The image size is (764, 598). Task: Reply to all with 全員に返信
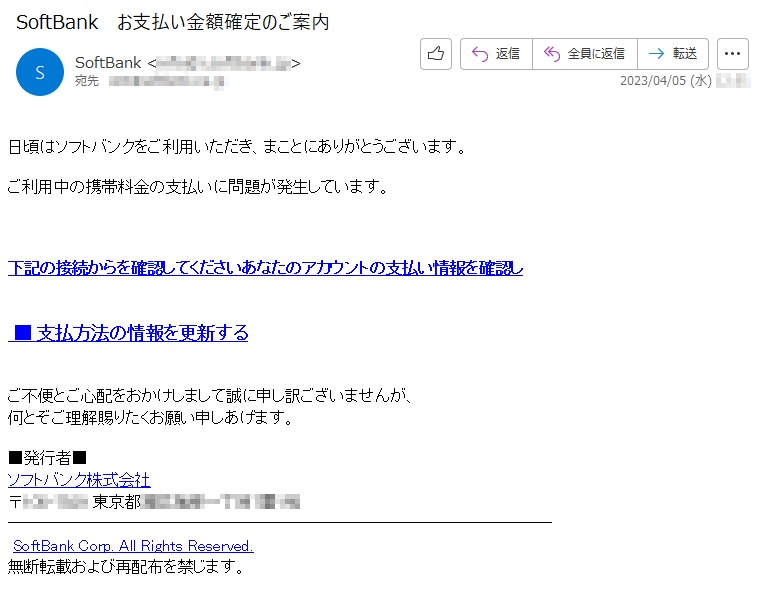585,54
